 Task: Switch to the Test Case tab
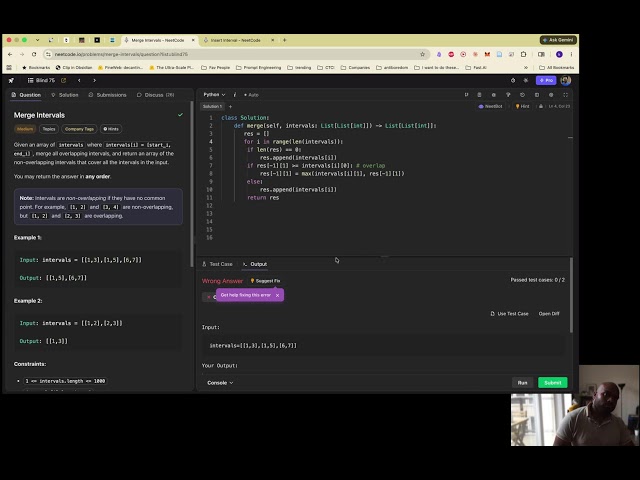(218, 264)
